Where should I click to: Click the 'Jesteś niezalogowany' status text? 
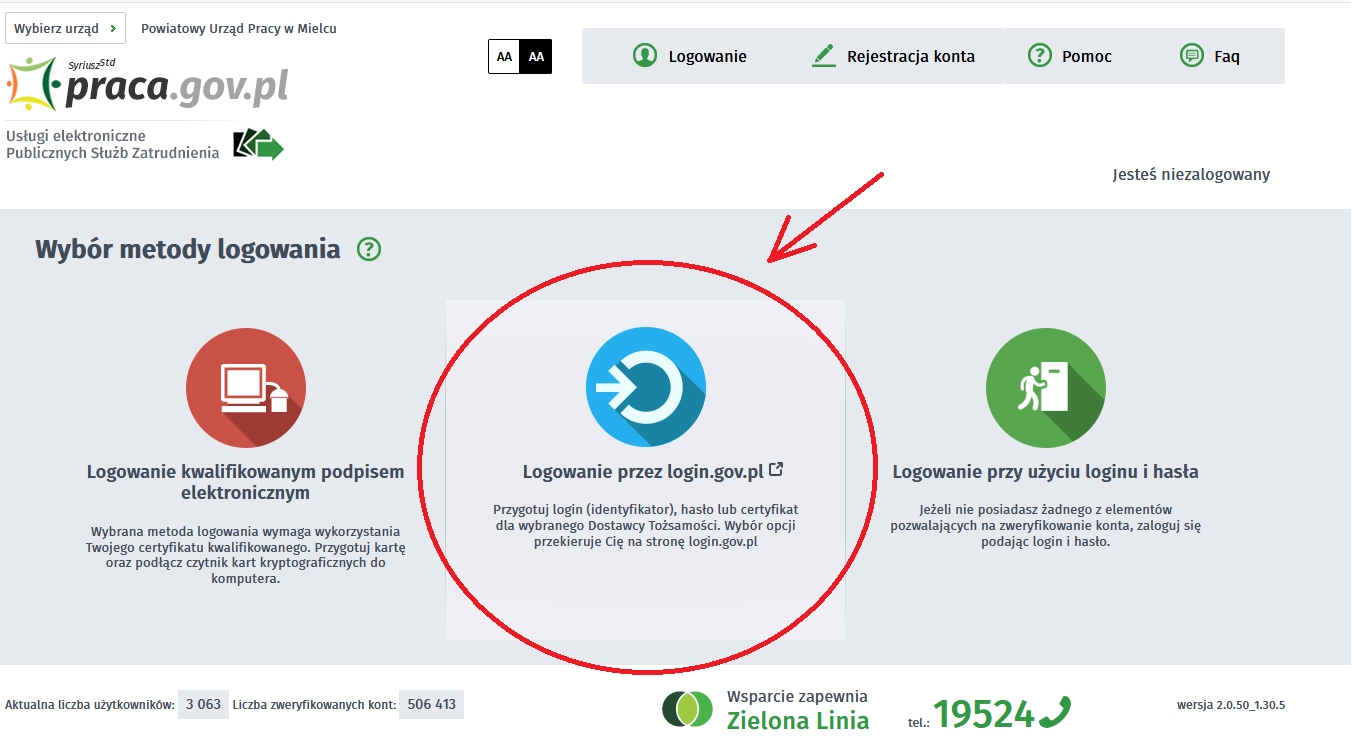click(1191, 174)
